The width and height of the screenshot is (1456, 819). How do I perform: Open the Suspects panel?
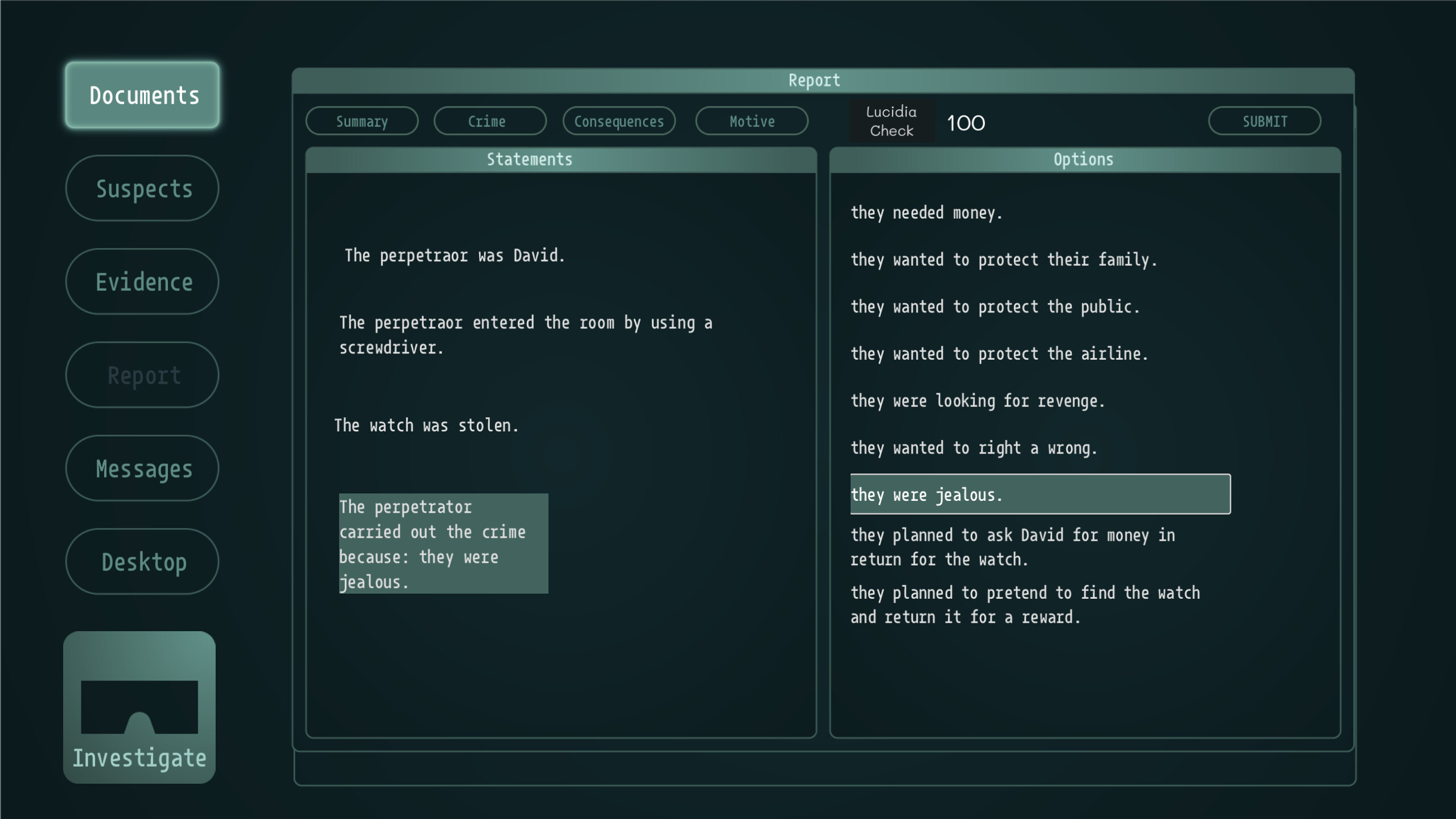[142, 188]
